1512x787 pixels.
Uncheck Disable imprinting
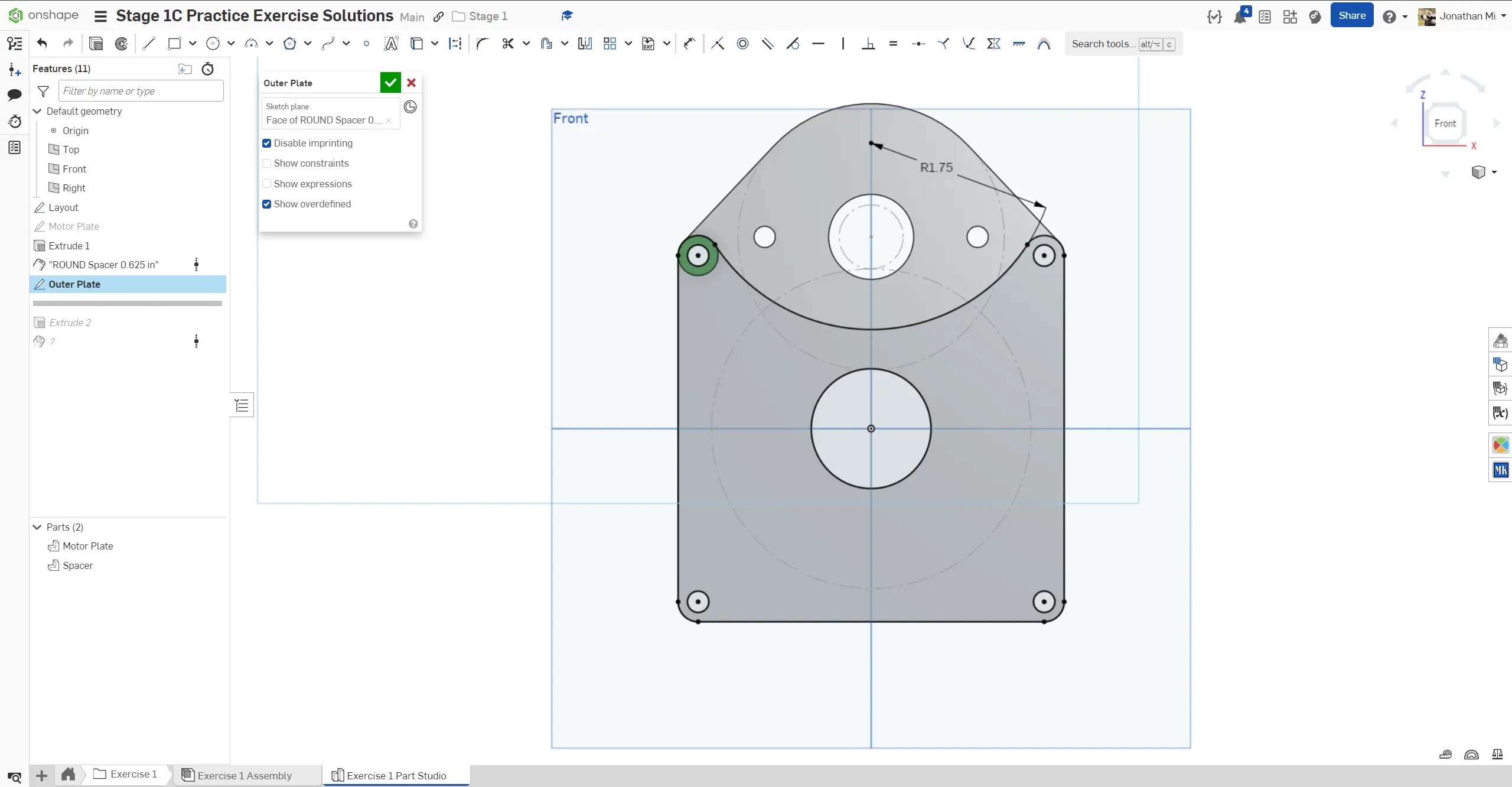coord(267,143)
